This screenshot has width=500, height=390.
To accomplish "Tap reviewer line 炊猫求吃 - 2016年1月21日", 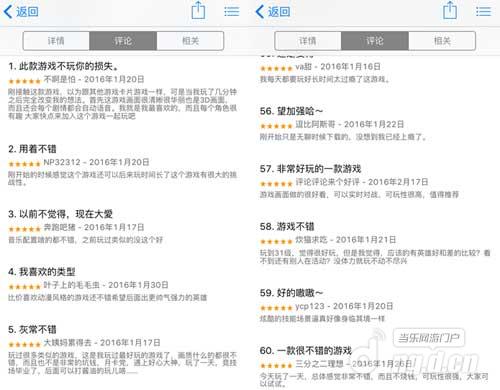I will (x=346, y=240).
